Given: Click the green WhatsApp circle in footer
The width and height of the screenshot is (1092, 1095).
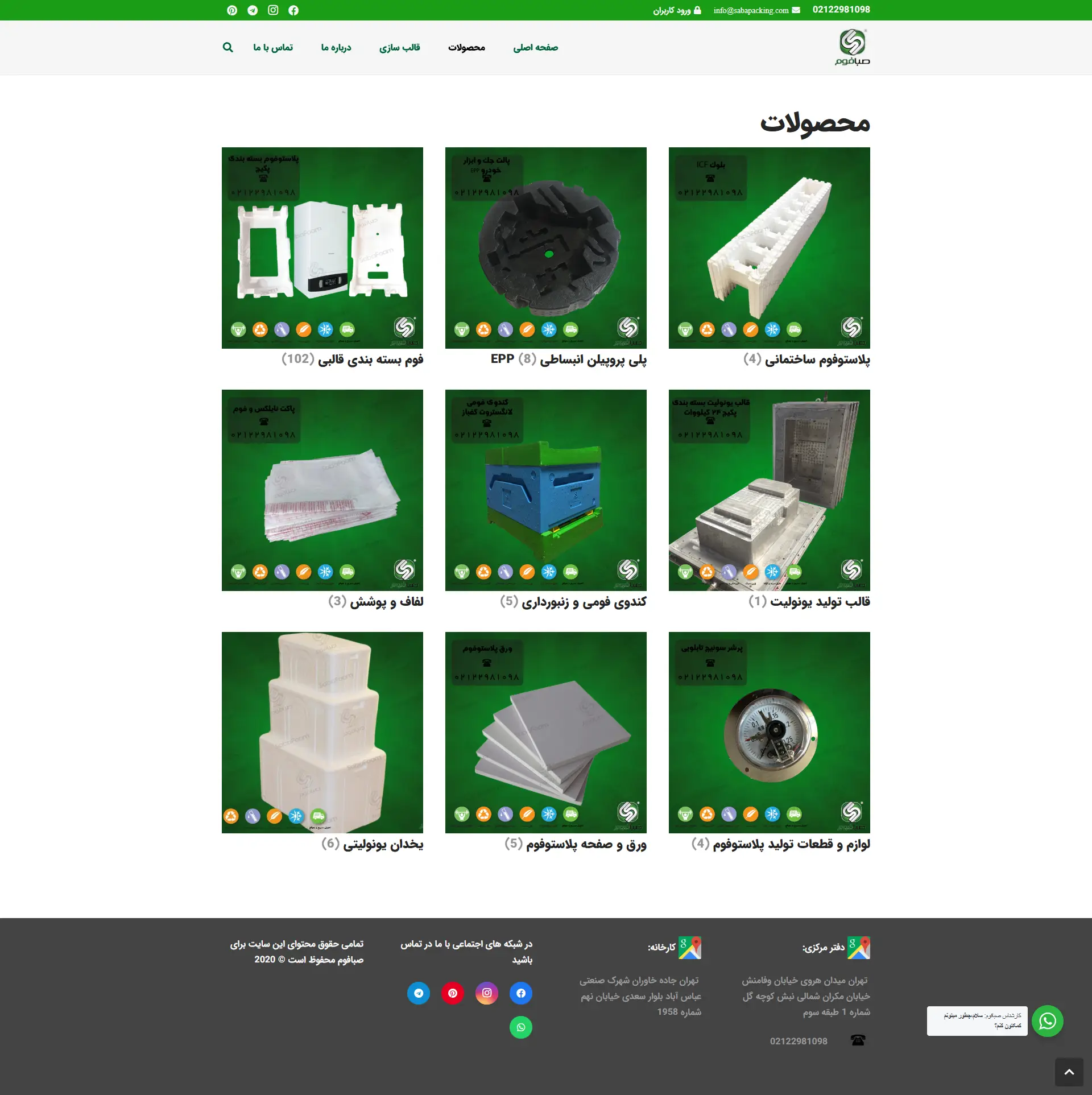Looking at the screenshot, I should pos(521,1027).
